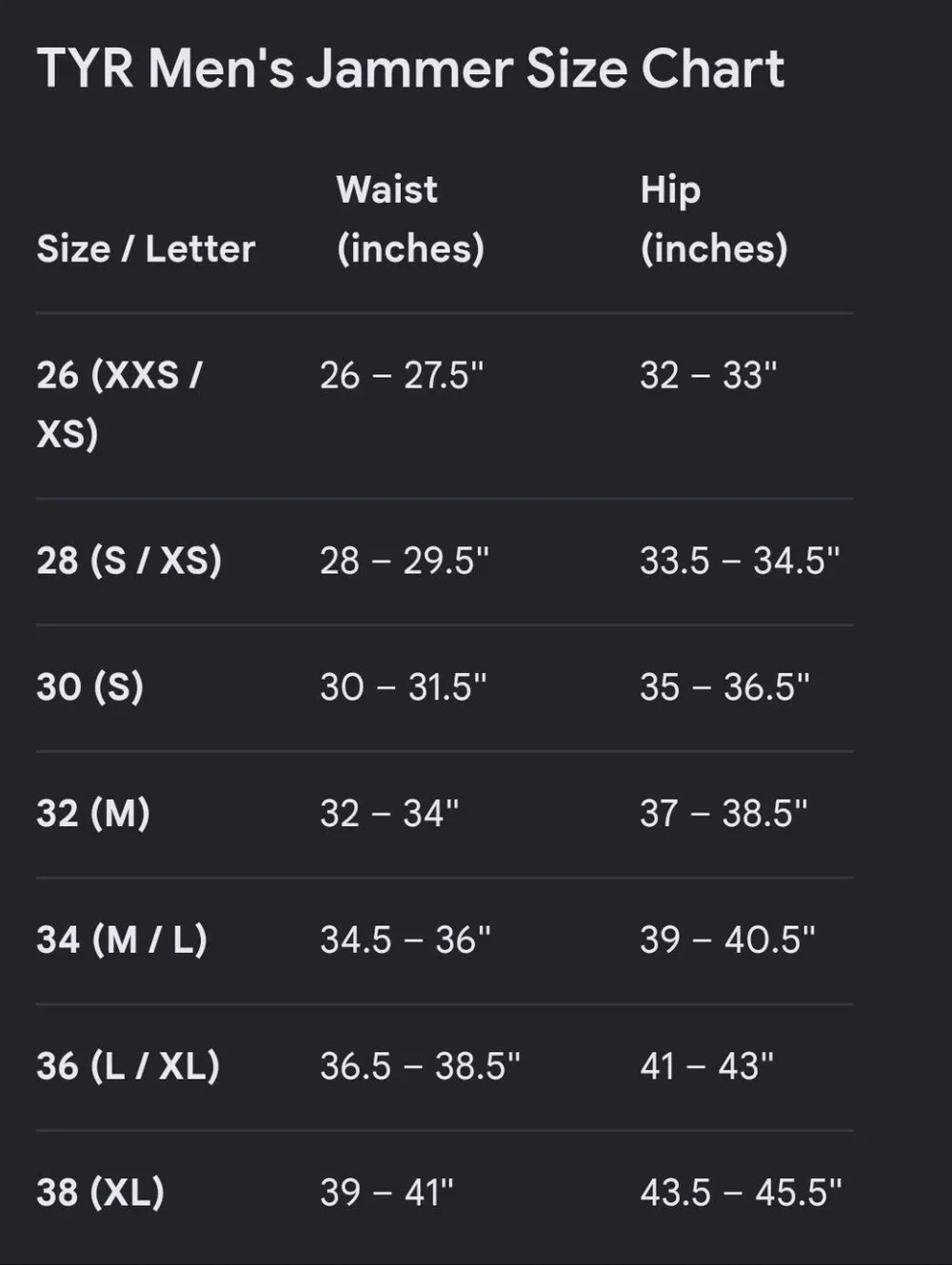This screenshot has width=952, height=1265.
Task: Click the 28 (S / XS) size label
Action: coord(129,560)
